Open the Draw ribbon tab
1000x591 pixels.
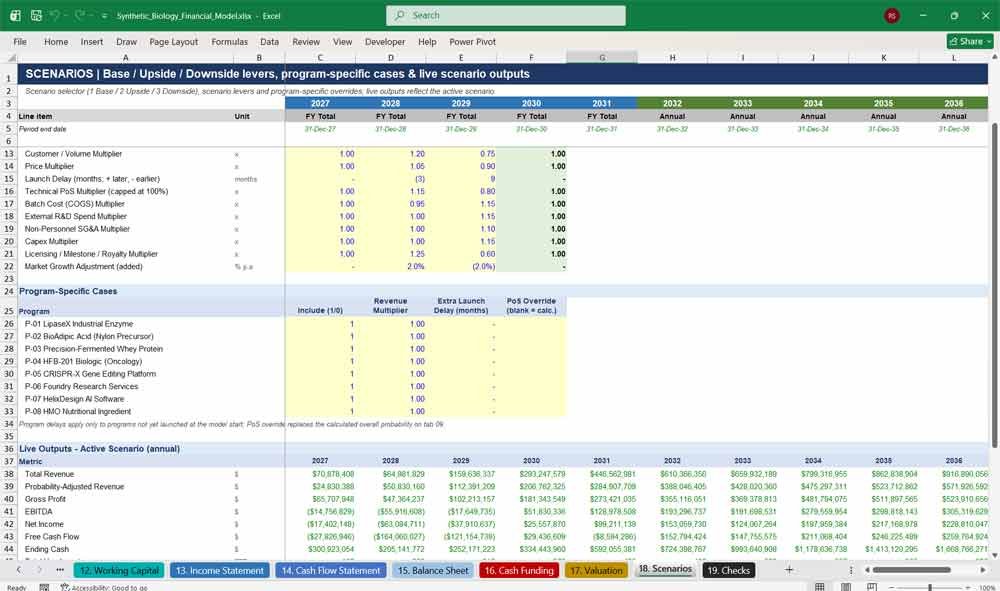(x=126, y=41)
